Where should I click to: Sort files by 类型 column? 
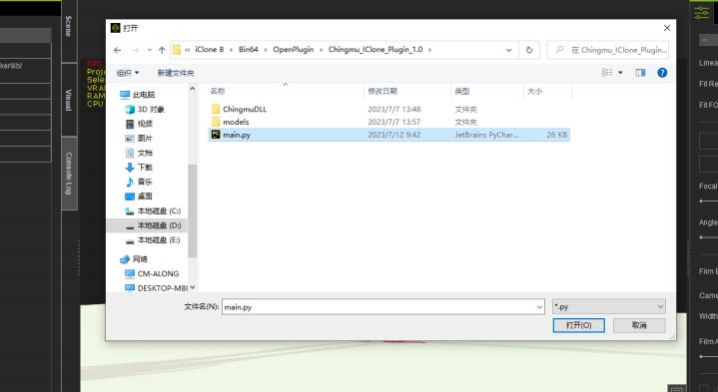[x=462, y=91]
